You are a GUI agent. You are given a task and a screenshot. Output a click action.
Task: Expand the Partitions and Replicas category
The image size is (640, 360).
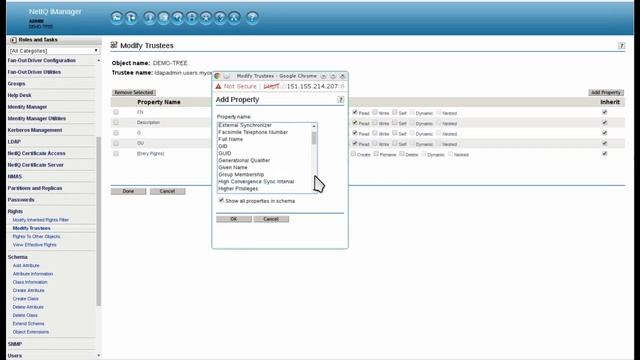tap(35, 188)
